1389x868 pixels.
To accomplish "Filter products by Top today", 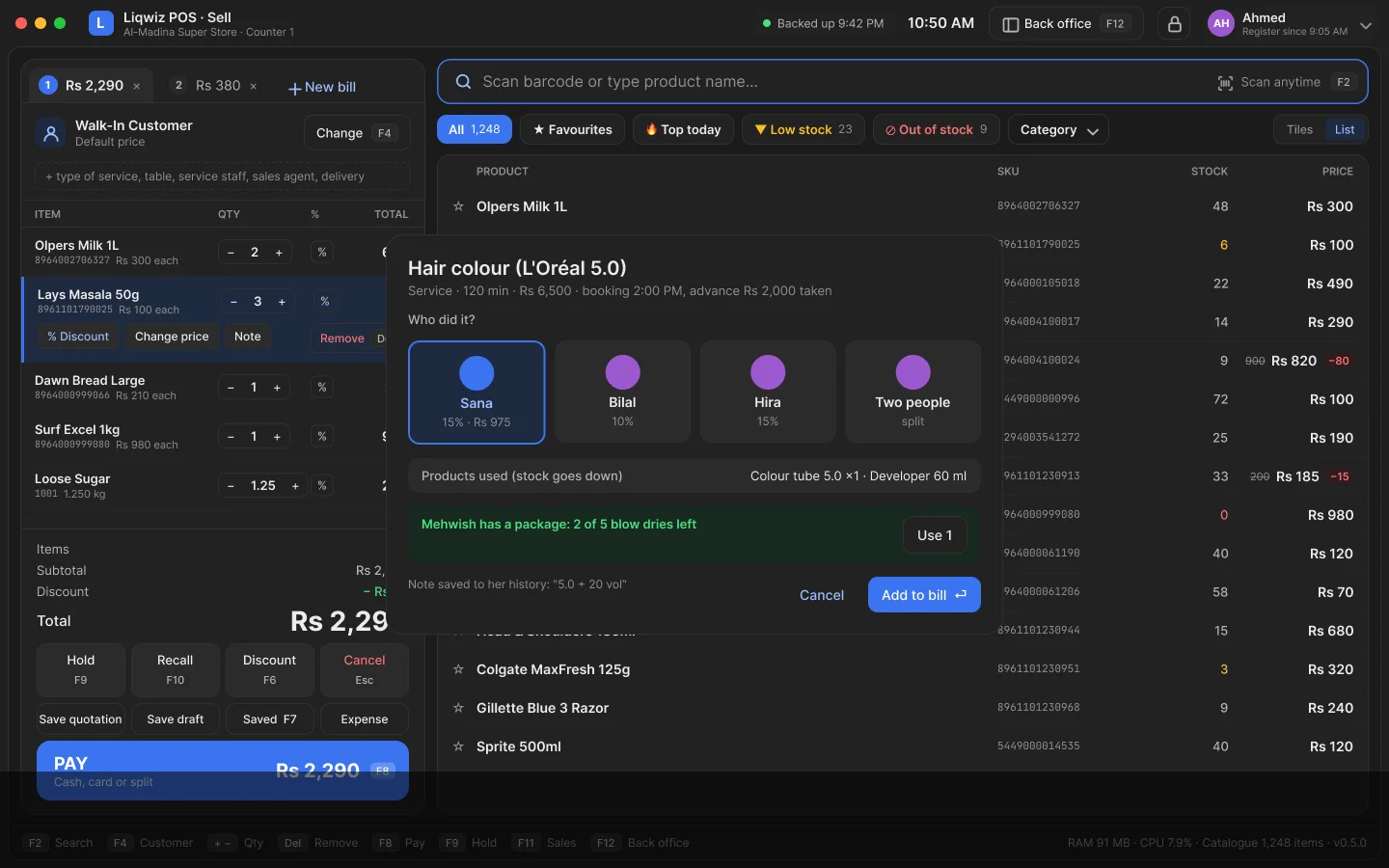I will 684,130.
